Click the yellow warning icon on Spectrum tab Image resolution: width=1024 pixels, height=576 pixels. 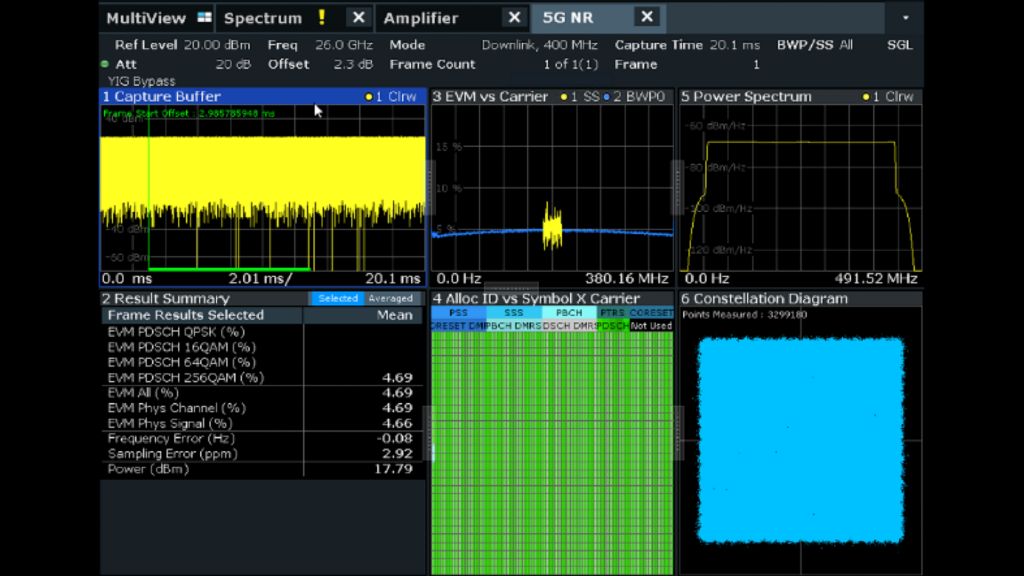[x=322, y=17]
